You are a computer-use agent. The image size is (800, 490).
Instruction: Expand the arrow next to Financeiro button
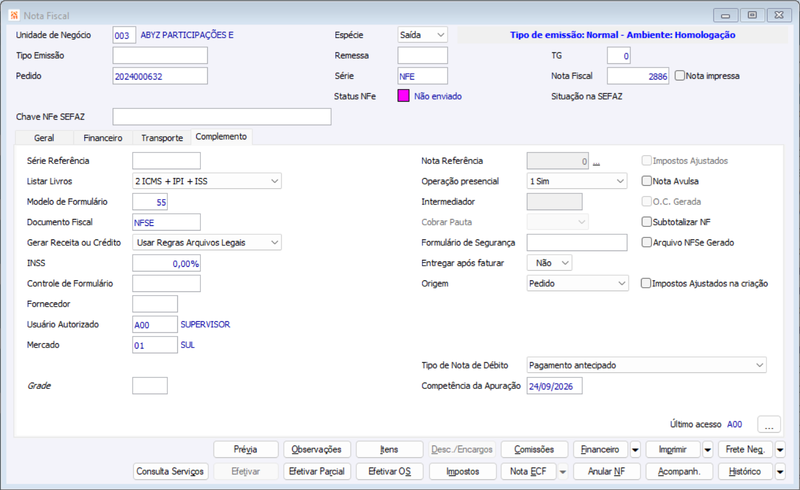635,450
